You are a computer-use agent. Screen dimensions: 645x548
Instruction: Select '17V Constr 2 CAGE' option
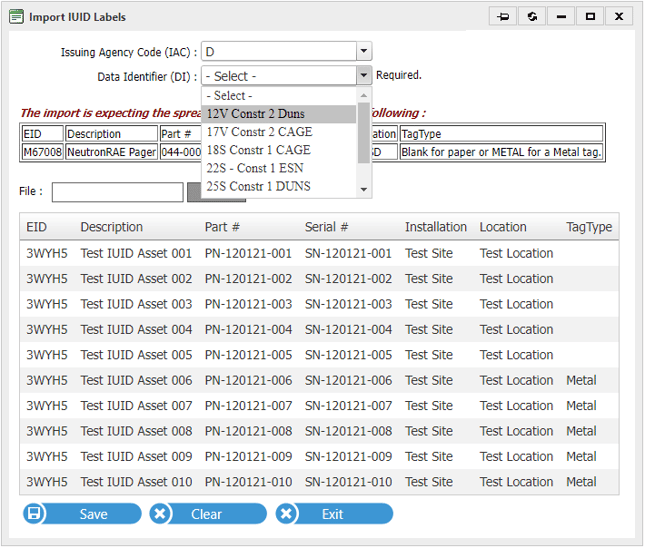pyautogui.click(x=279, y=132)
